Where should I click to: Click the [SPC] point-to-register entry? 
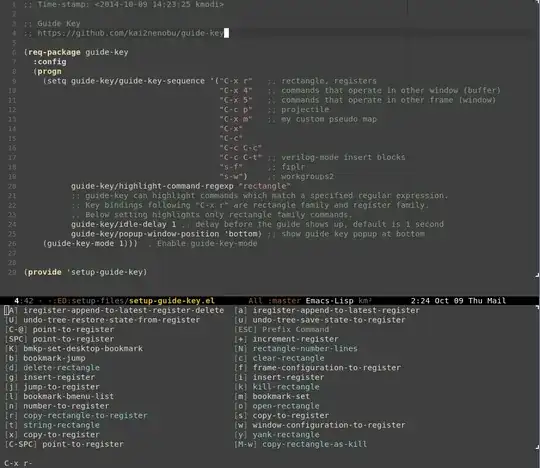[x=59, y=339]
